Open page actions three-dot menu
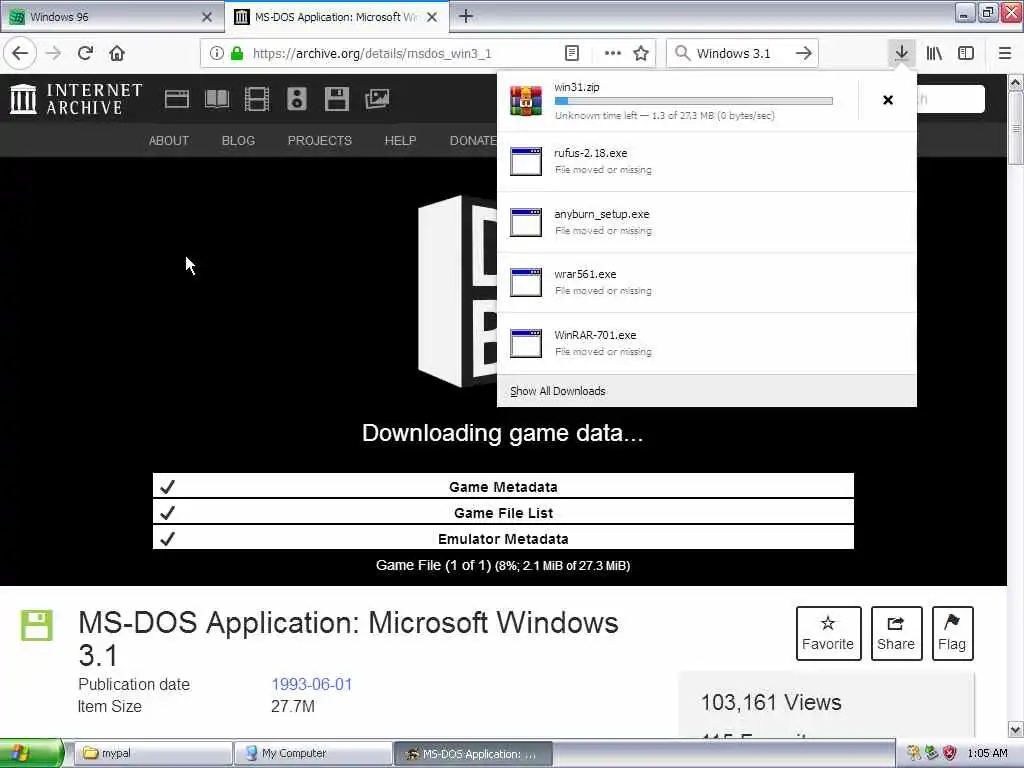Image resolution: width=1024 pixels, height=768 pixels. tap(613, 53)
